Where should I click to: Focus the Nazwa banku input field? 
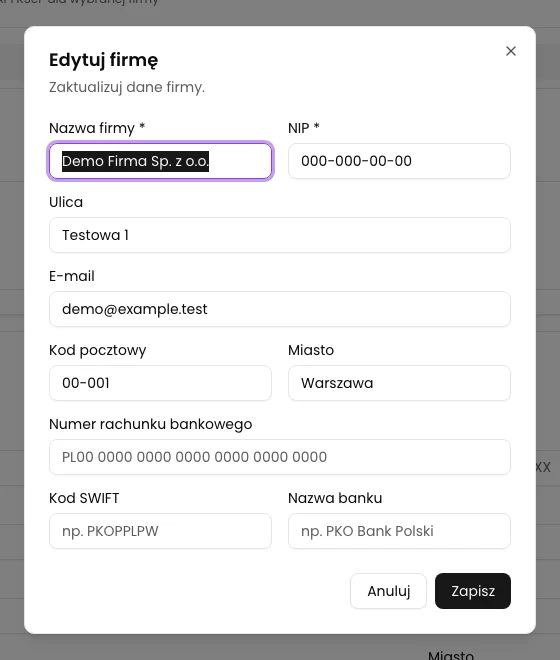point(399,531)
